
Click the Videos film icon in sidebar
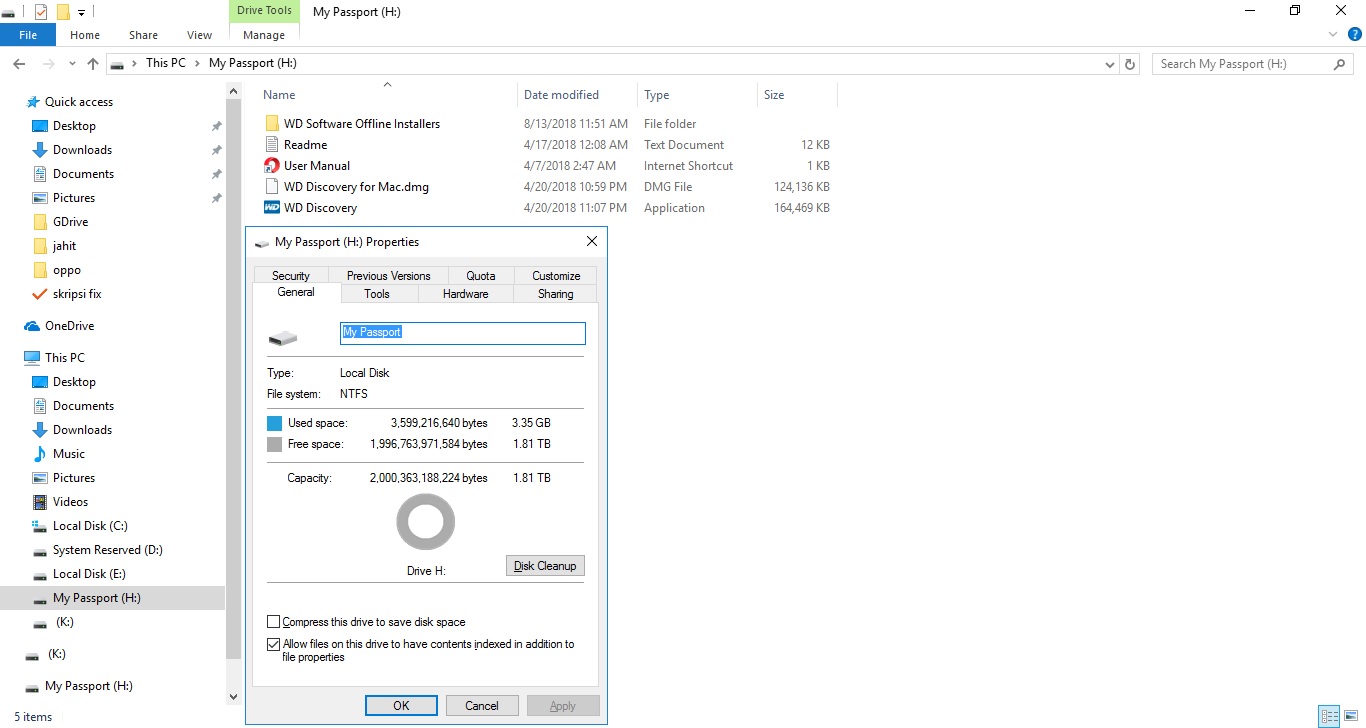(40, 502)
